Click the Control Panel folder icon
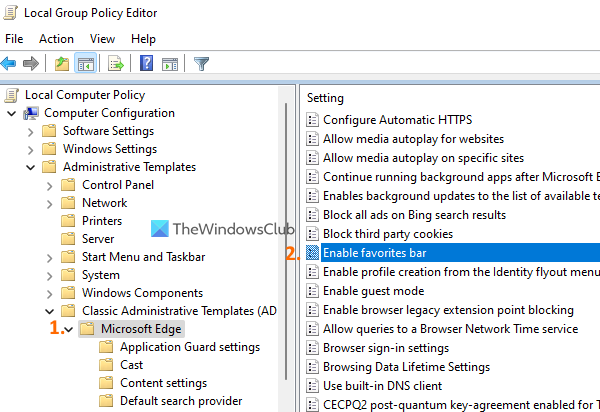This screenshot has width=600, height=412. pos(68,185)
